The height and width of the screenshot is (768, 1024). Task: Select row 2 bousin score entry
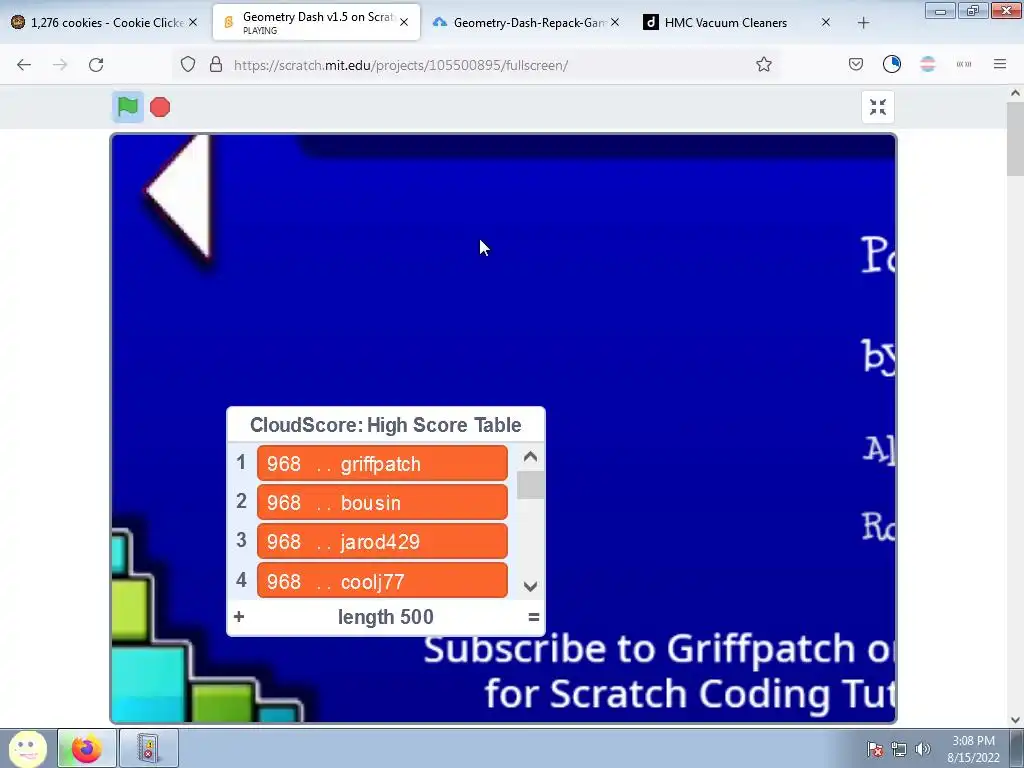tap(382, 502)
